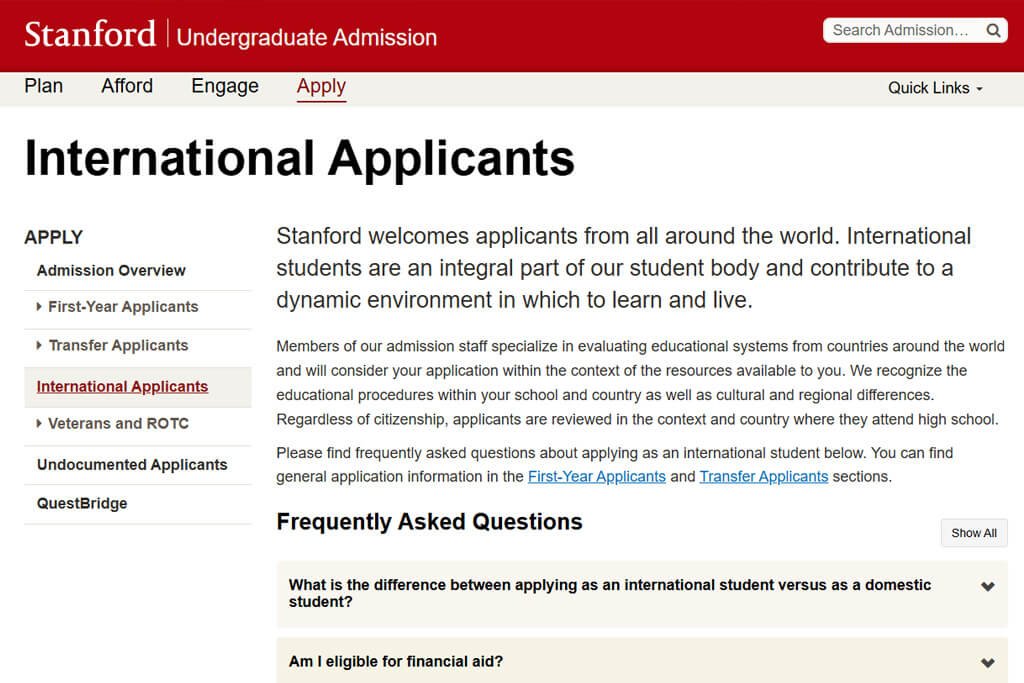Click the Show All FAQ button
Viewport: 1024px width, 683px height.
tap(974, 533)
